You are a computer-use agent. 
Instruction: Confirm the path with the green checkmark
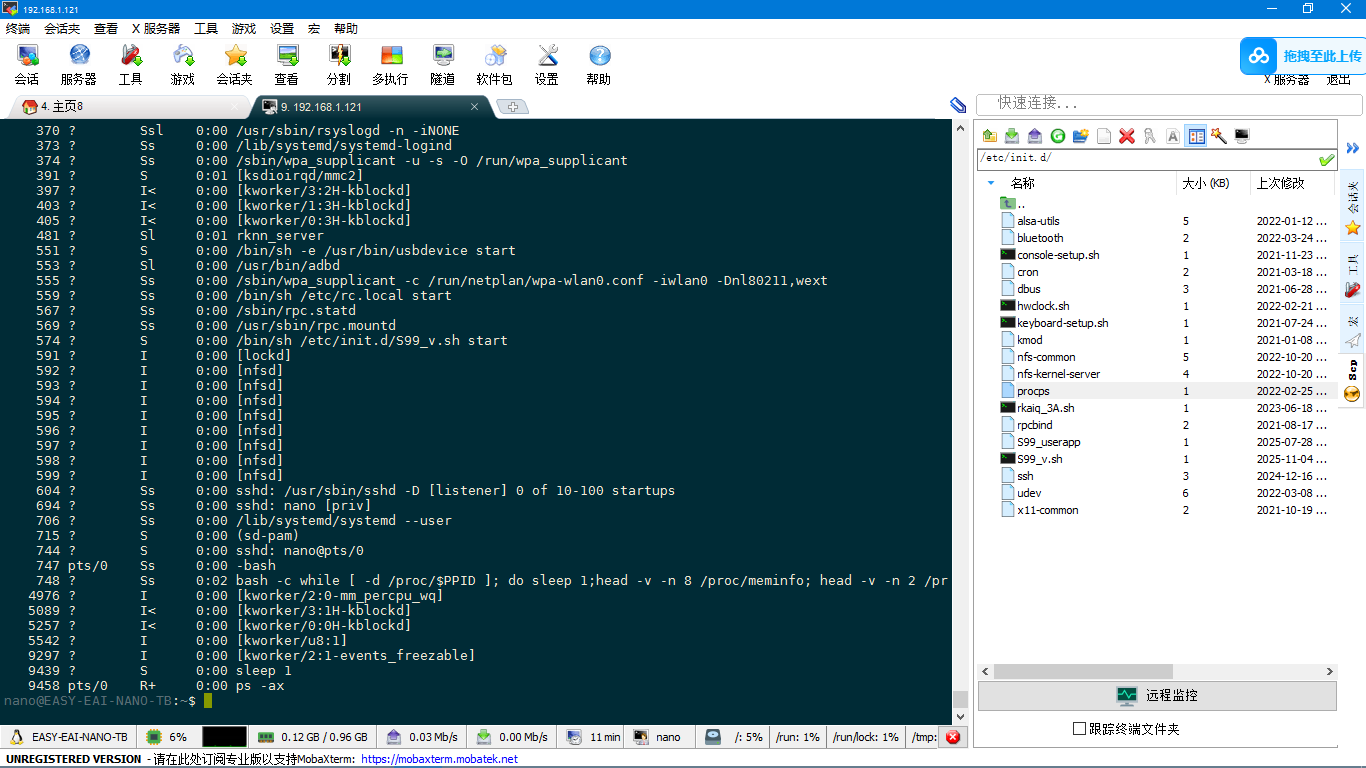coord(1326,160)
